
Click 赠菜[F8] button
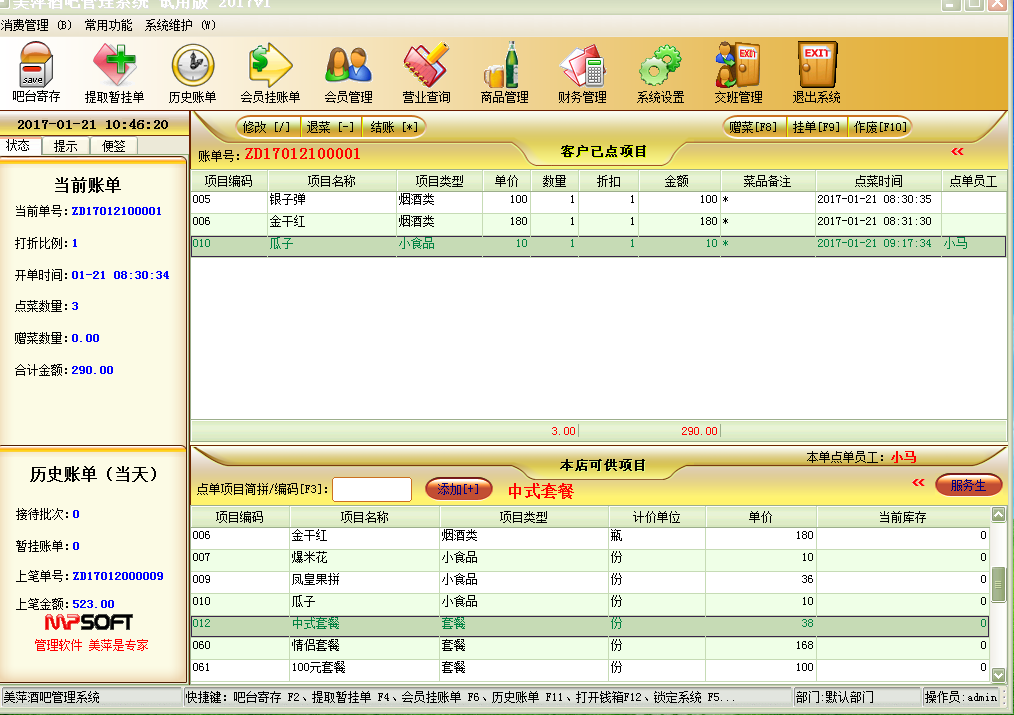coord(753,127)
